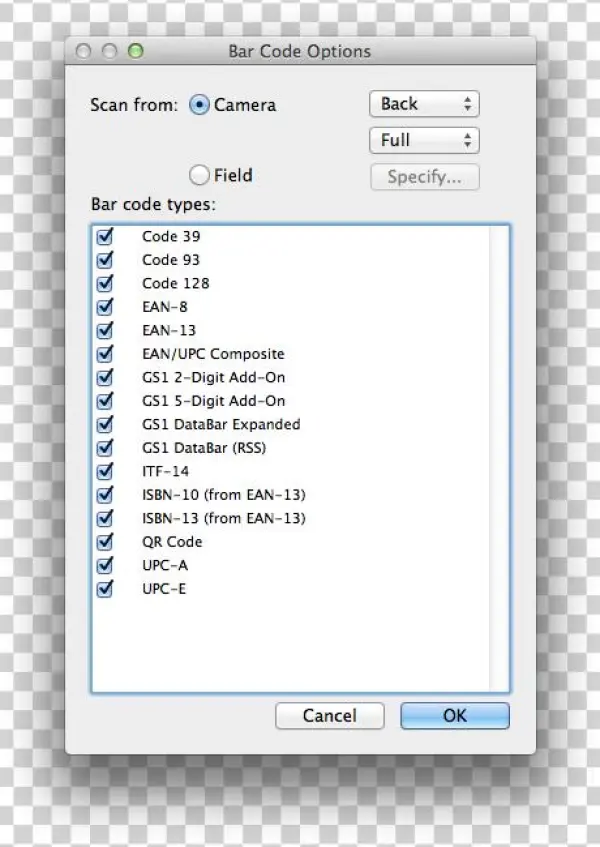
Task: Uncheck EAN/UPC Composite checkbox
Action: pos(105,354)
